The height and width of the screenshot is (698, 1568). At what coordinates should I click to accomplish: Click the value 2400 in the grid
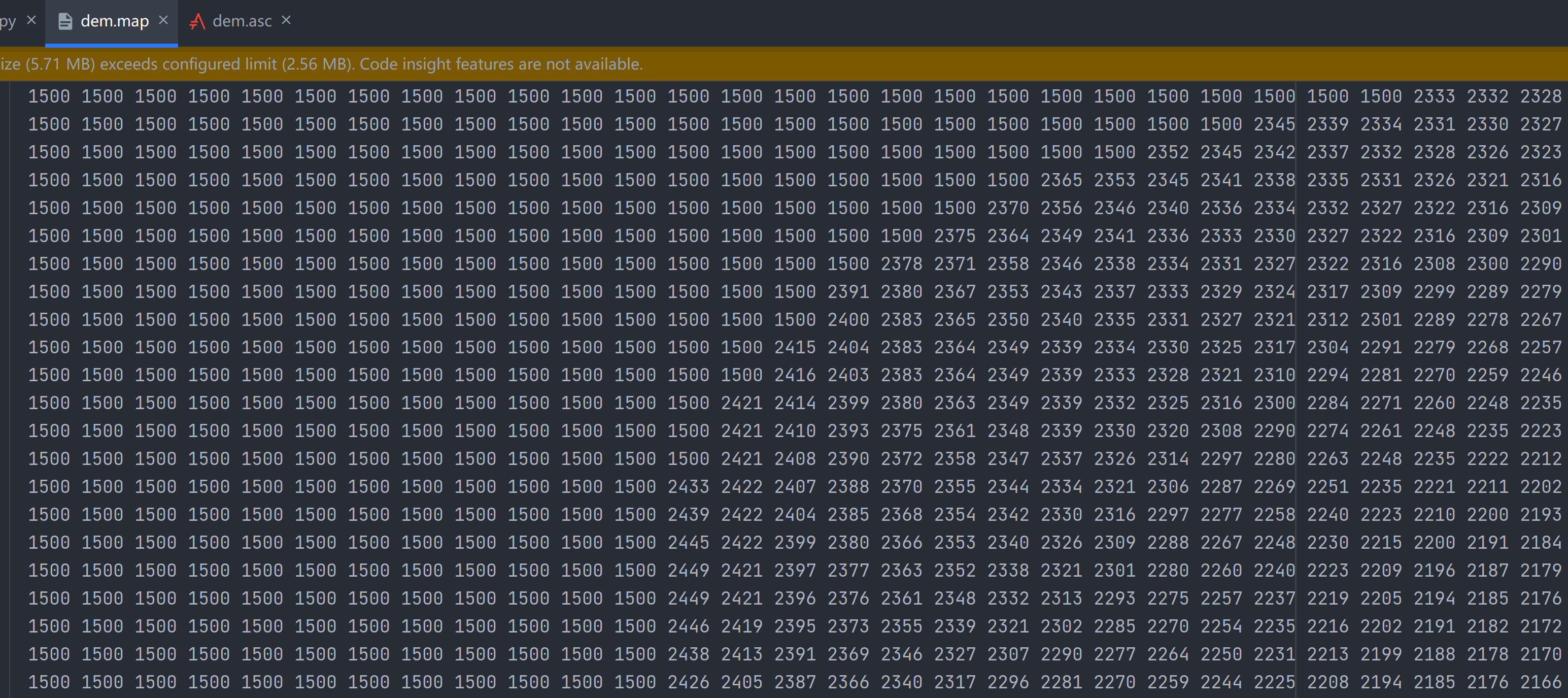click(x=848, y=319)
